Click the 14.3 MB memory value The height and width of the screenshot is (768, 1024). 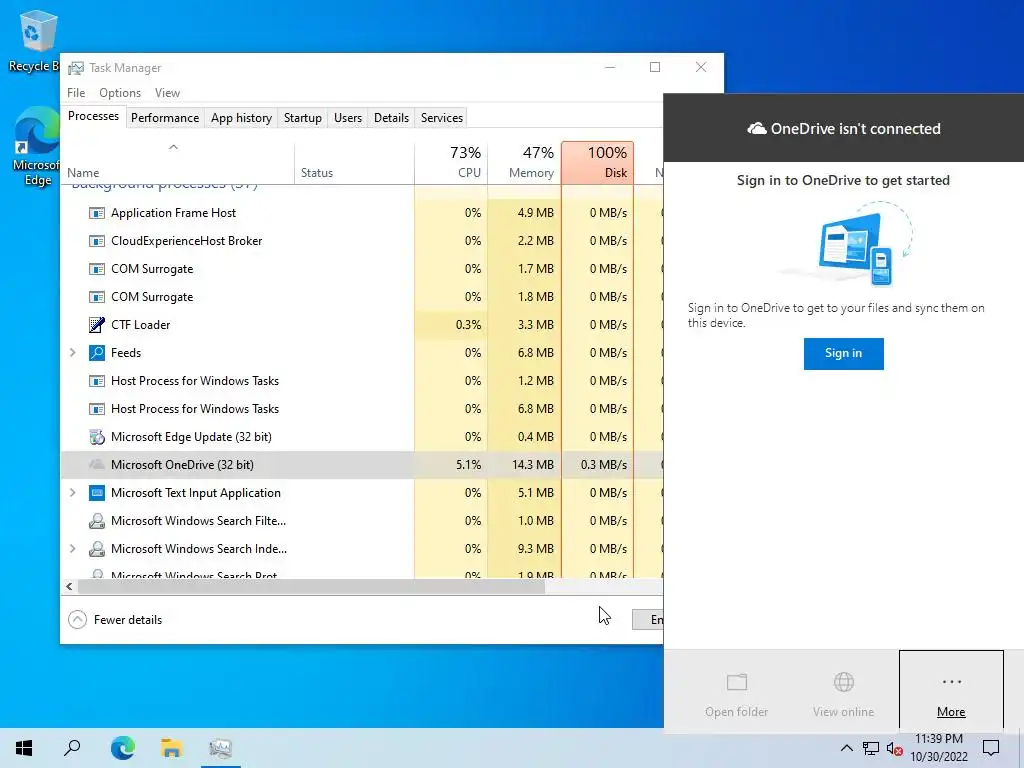[x=533, y=465]
